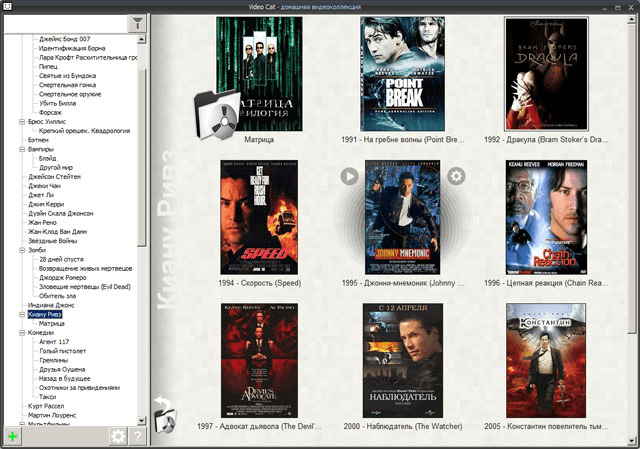Select Джеймс Бонд 007 in tree

point(64,39)
